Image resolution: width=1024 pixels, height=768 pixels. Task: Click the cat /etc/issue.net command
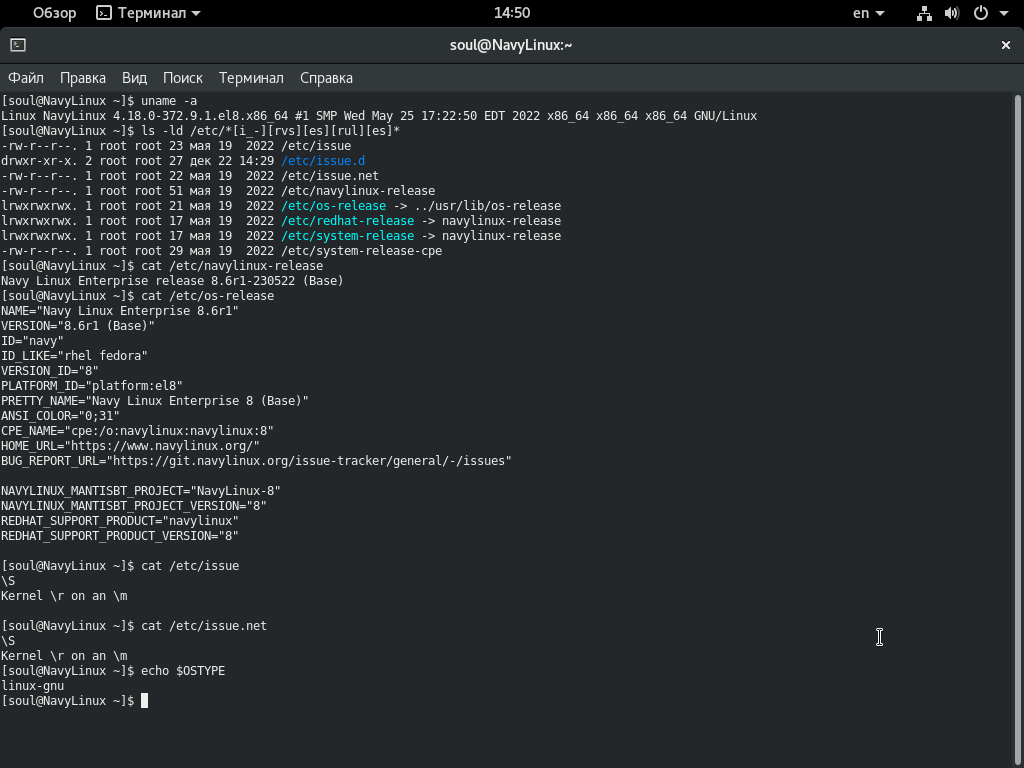(204, 626)
